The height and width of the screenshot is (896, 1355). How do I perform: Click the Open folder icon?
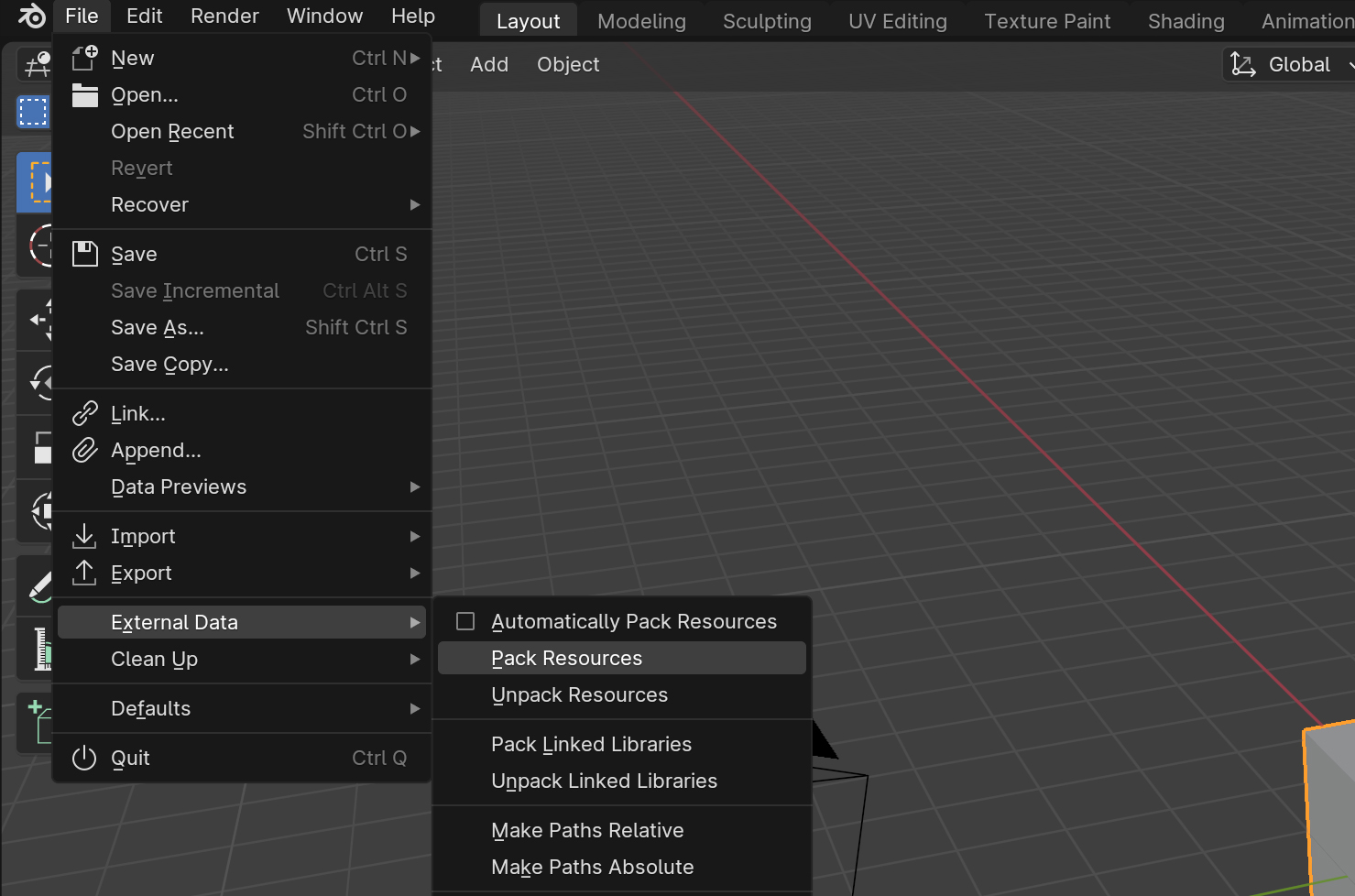[84, 94]
